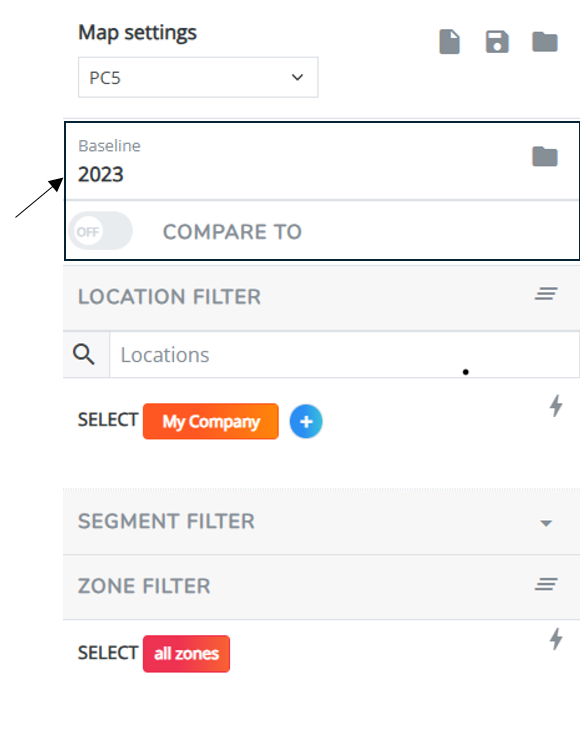The image size is (580, 731).
Task: Add a location with the blue plus button
Action: [x=306, y=421]
